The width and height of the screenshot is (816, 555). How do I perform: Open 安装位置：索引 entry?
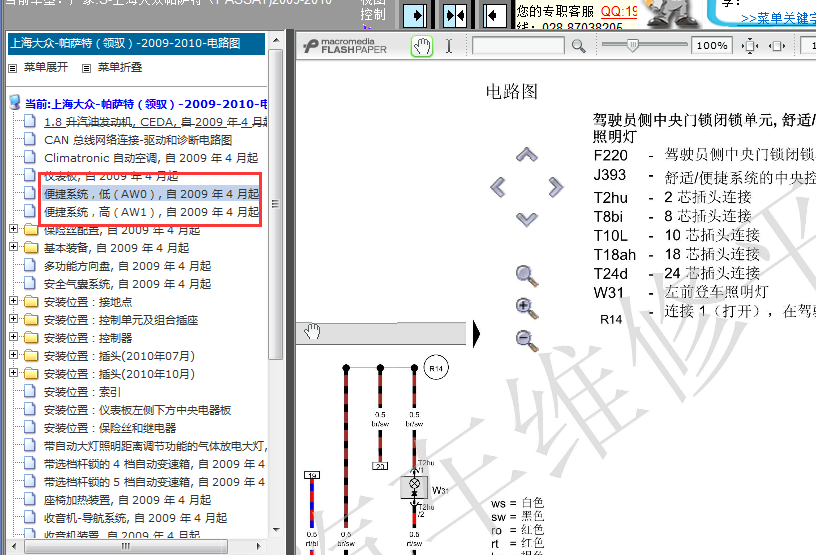(82, 392)
